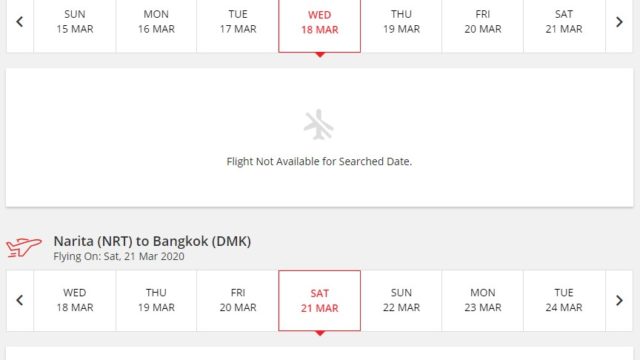This screenshot has height=360, width=640.
Task: Pick THU 19 MAR in top strip
Action: (x=401, y=22)
